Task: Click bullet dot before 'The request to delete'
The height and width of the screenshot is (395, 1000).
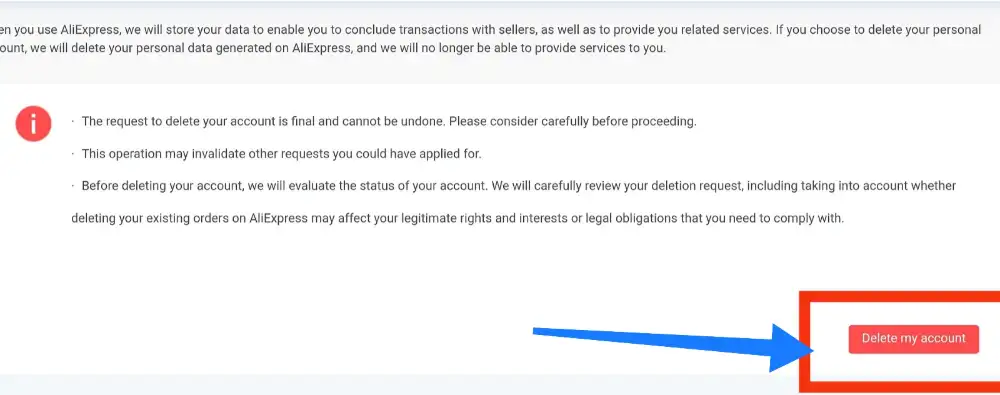Action: coord(73,122)
